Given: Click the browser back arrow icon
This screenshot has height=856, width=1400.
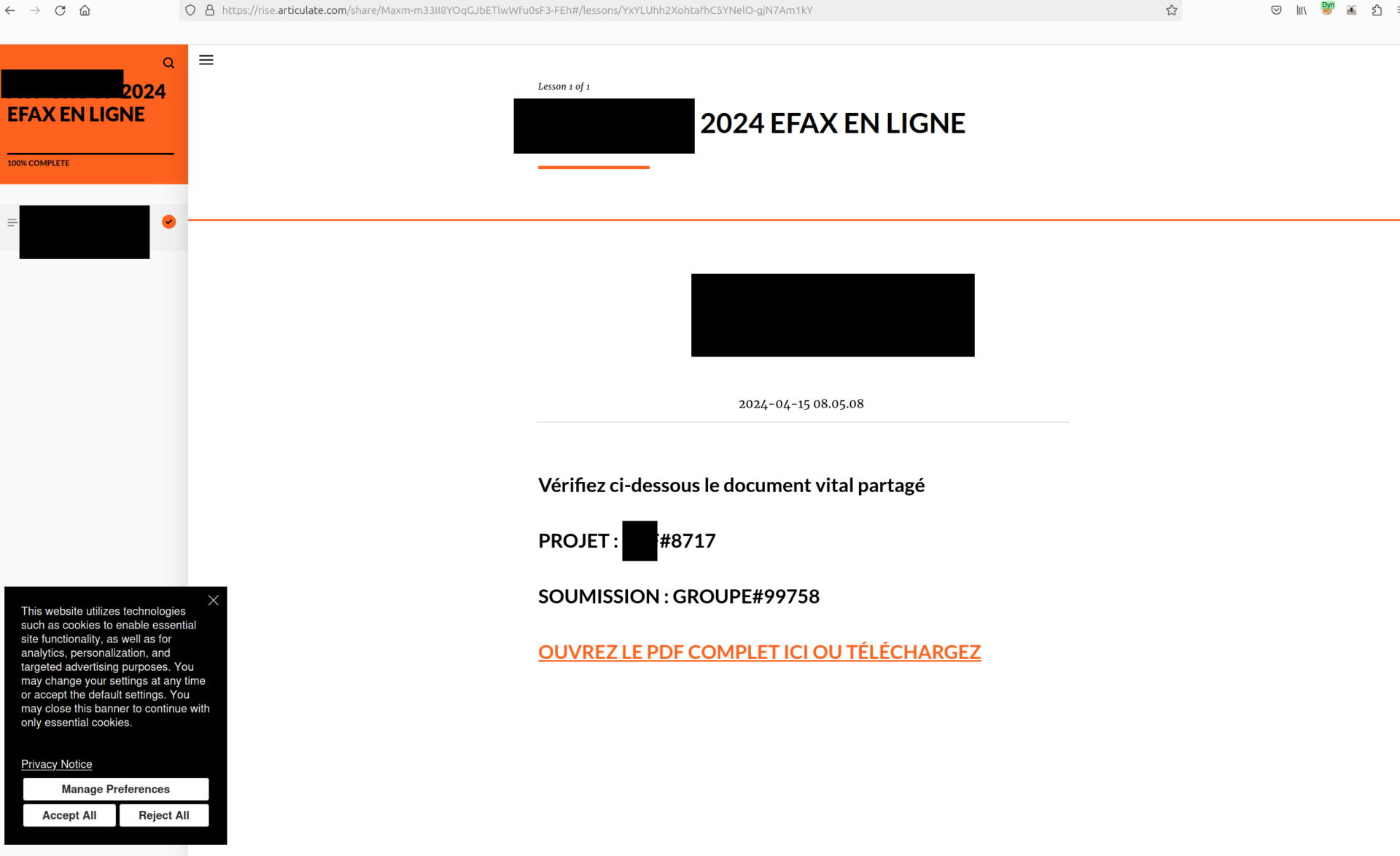Looking at the screenshot, I should 10,10.
